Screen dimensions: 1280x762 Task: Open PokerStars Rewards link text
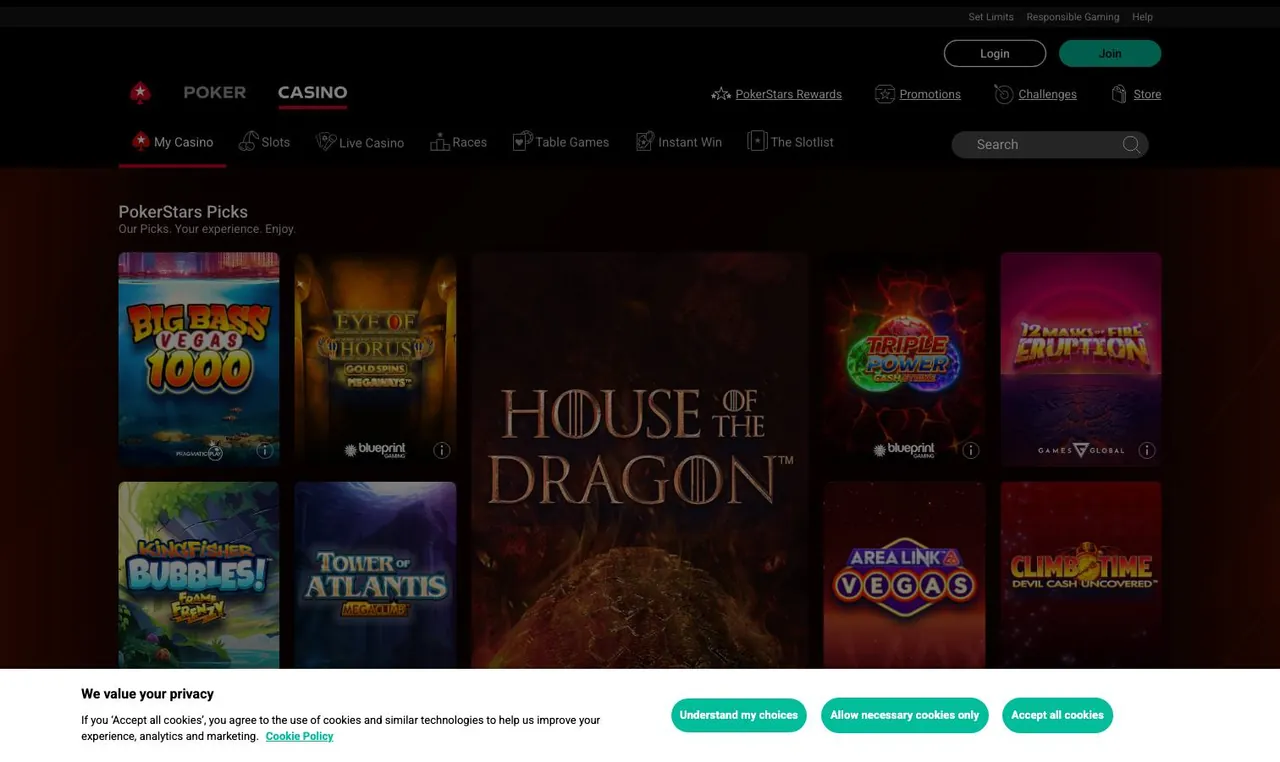789,94
